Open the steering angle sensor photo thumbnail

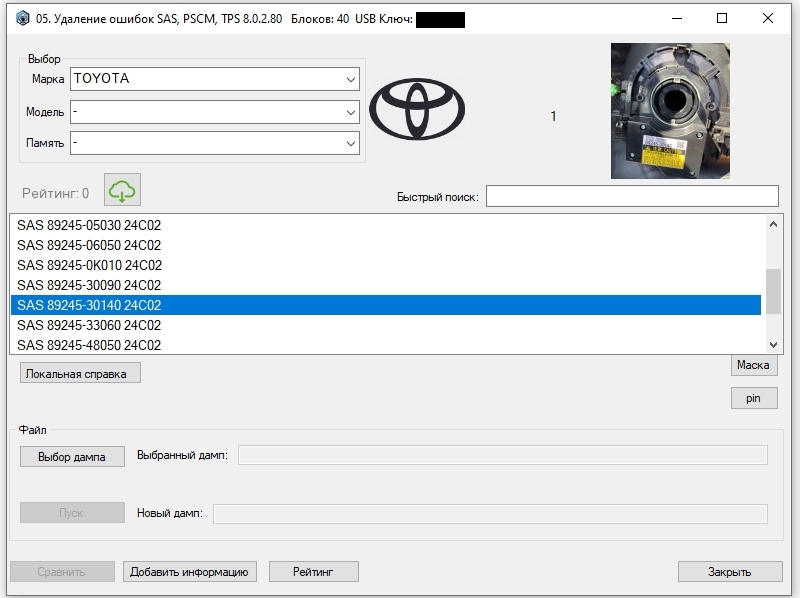point(670,111)
